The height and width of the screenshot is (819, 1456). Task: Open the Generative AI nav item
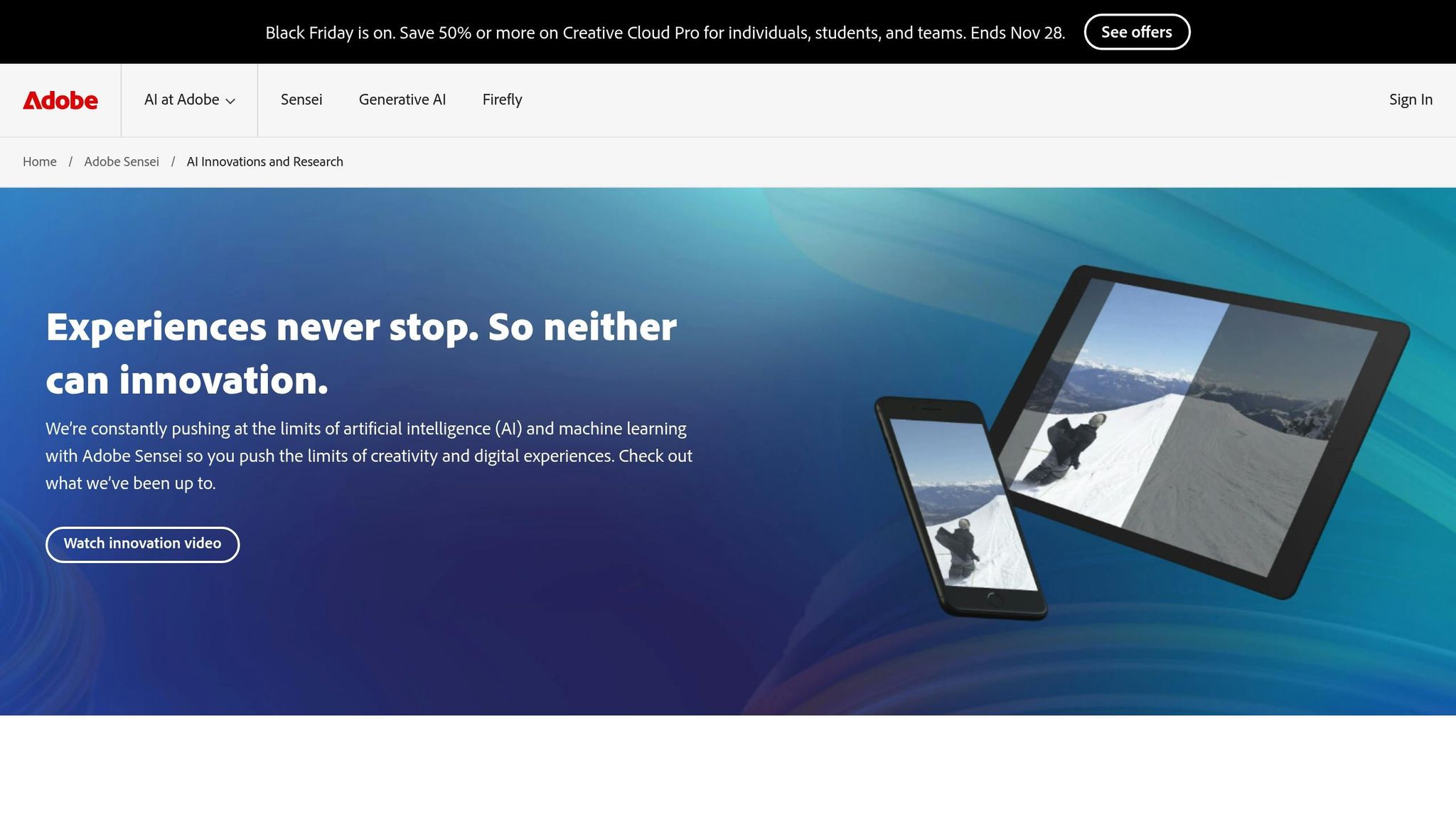(x=402, y=100)
